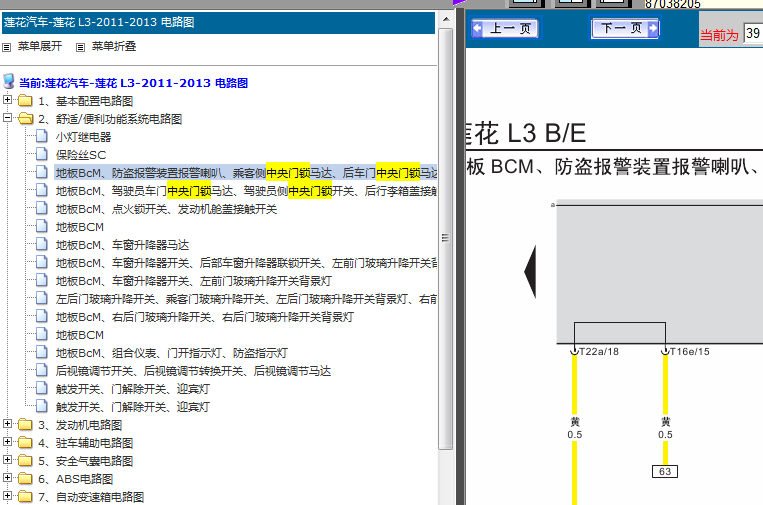This screenshot has height=505, width=763.
Task: Click folder icon of 1、基本配置电路图
Action: [x=25, y=101]
